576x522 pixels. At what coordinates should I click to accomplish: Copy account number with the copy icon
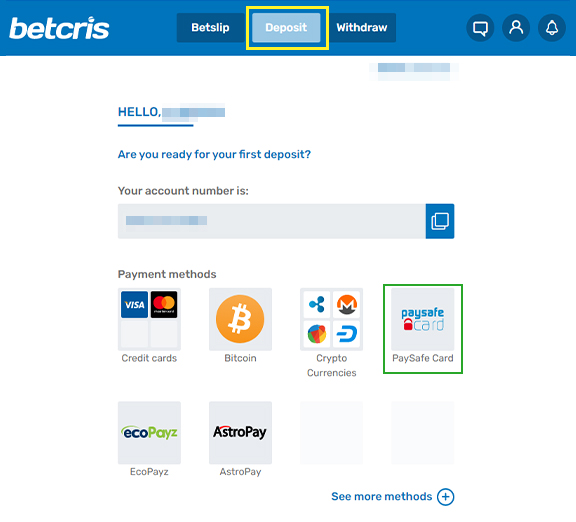[x=440, y=221]
